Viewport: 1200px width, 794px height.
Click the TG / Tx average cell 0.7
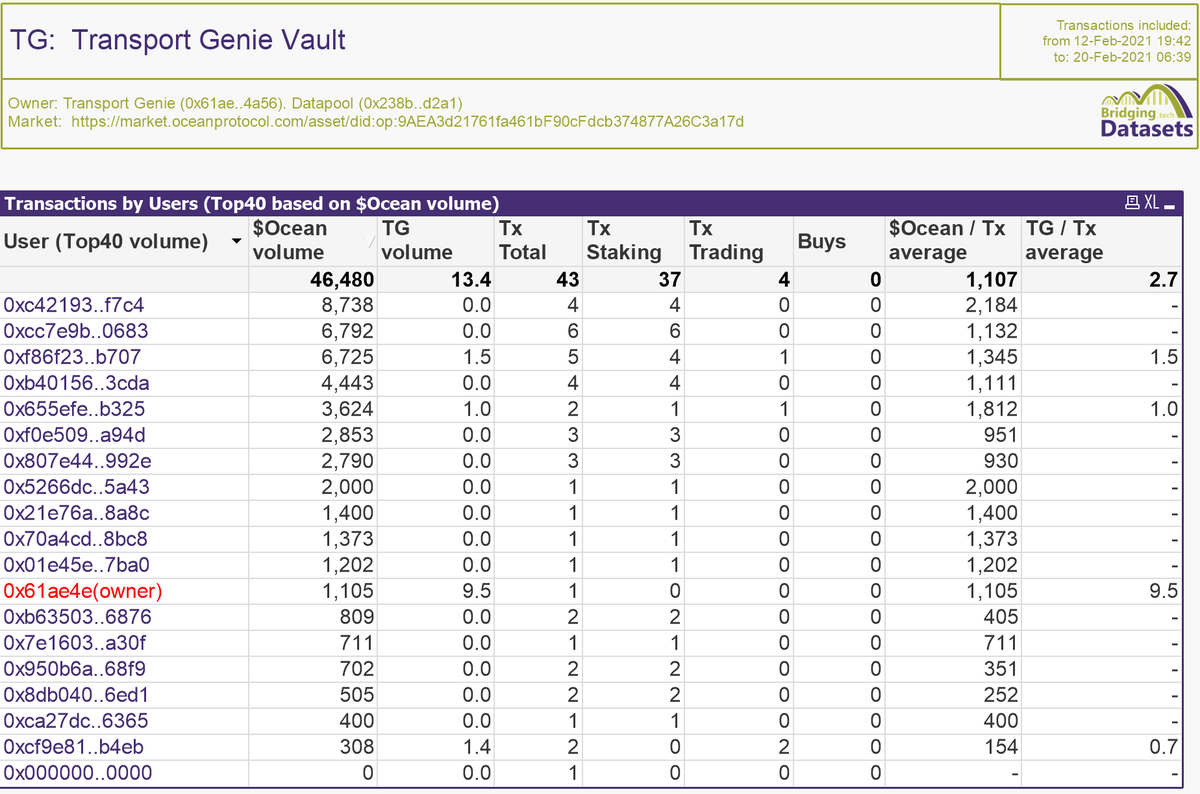(x=1163, y=746)
